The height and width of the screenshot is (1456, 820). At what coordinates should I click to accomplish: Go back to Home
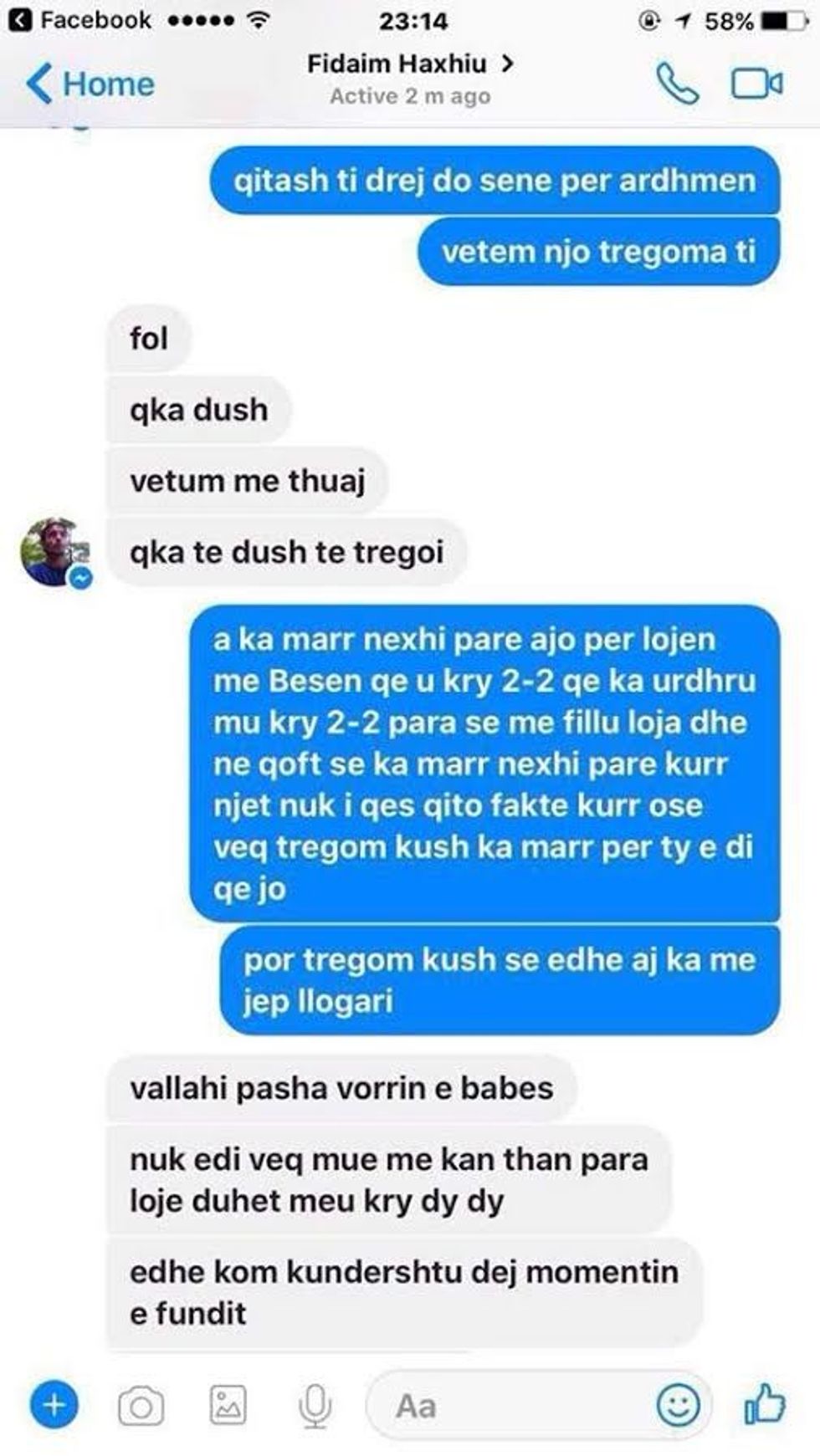click(90, 84)
